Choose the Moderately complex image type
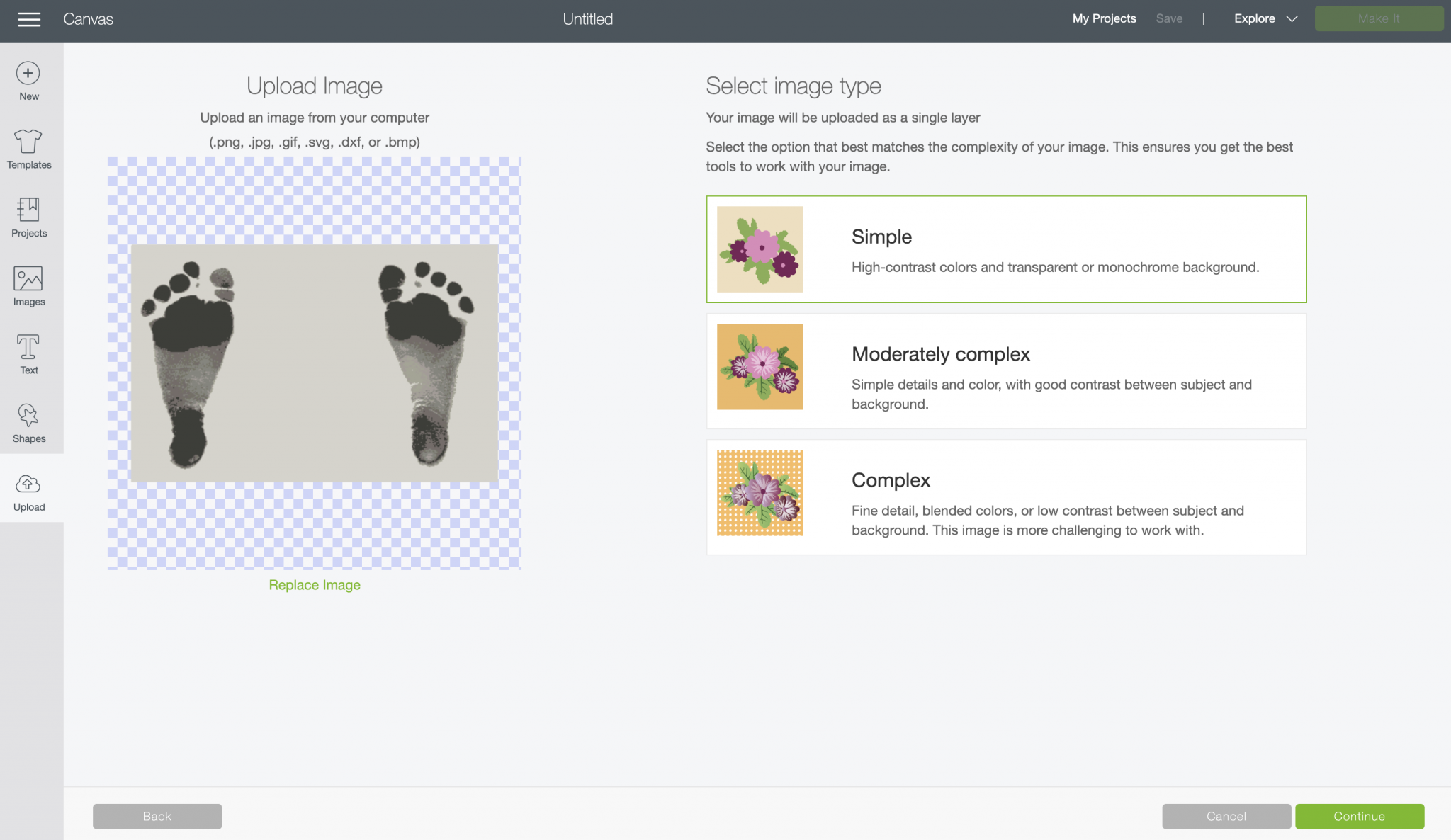The height and width of the screenshot is (840, 1451). (x=1006, y=371)
